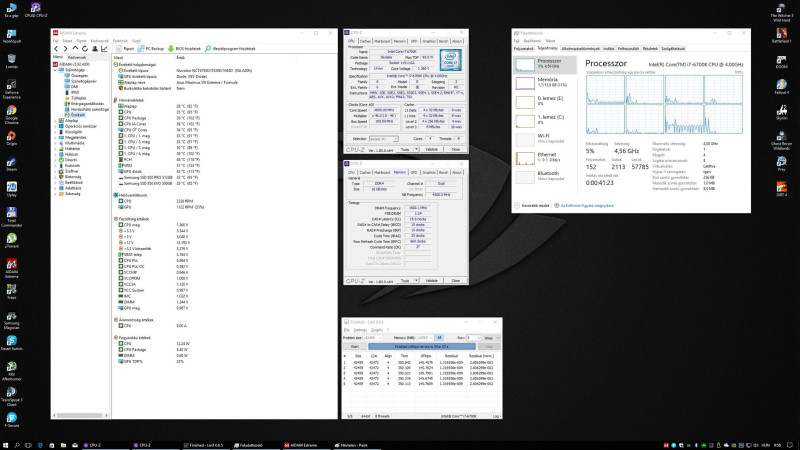Image resolution: width=800 pixels, height=450 pixels.
Task: Open Settings menu in LinX
Action: point(360,330)
